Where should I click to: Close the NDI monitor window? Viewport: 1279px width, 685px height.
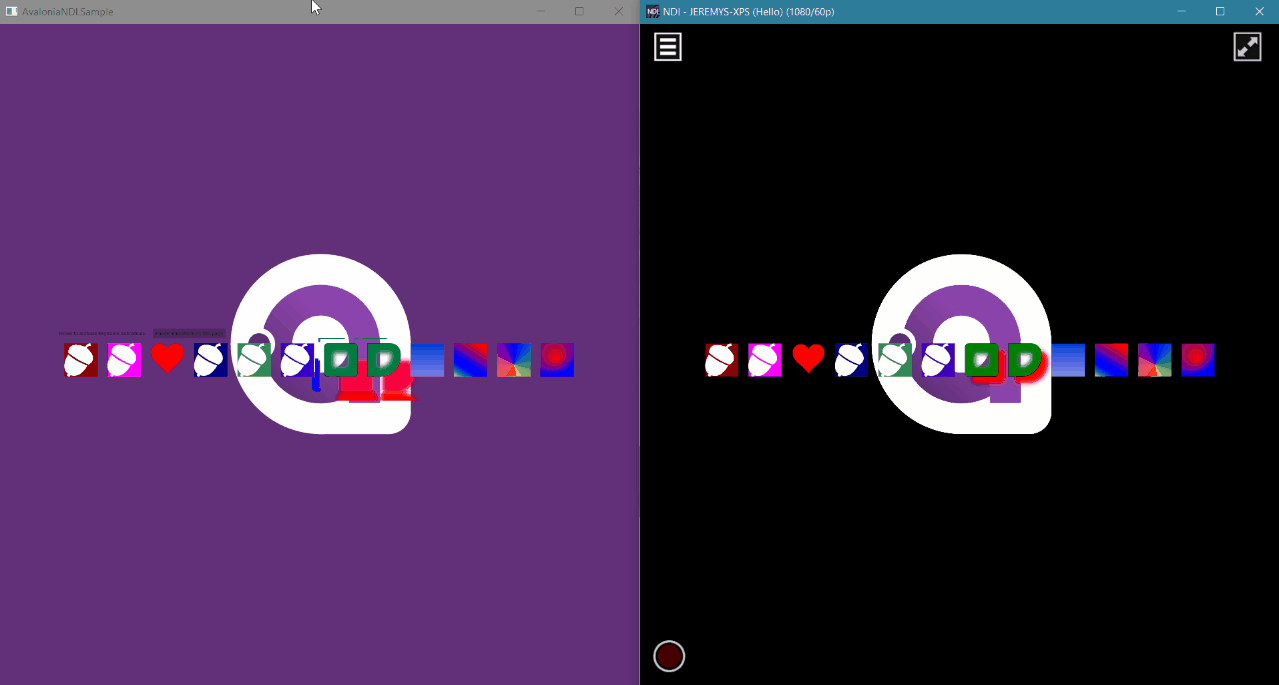[1259, 11]
